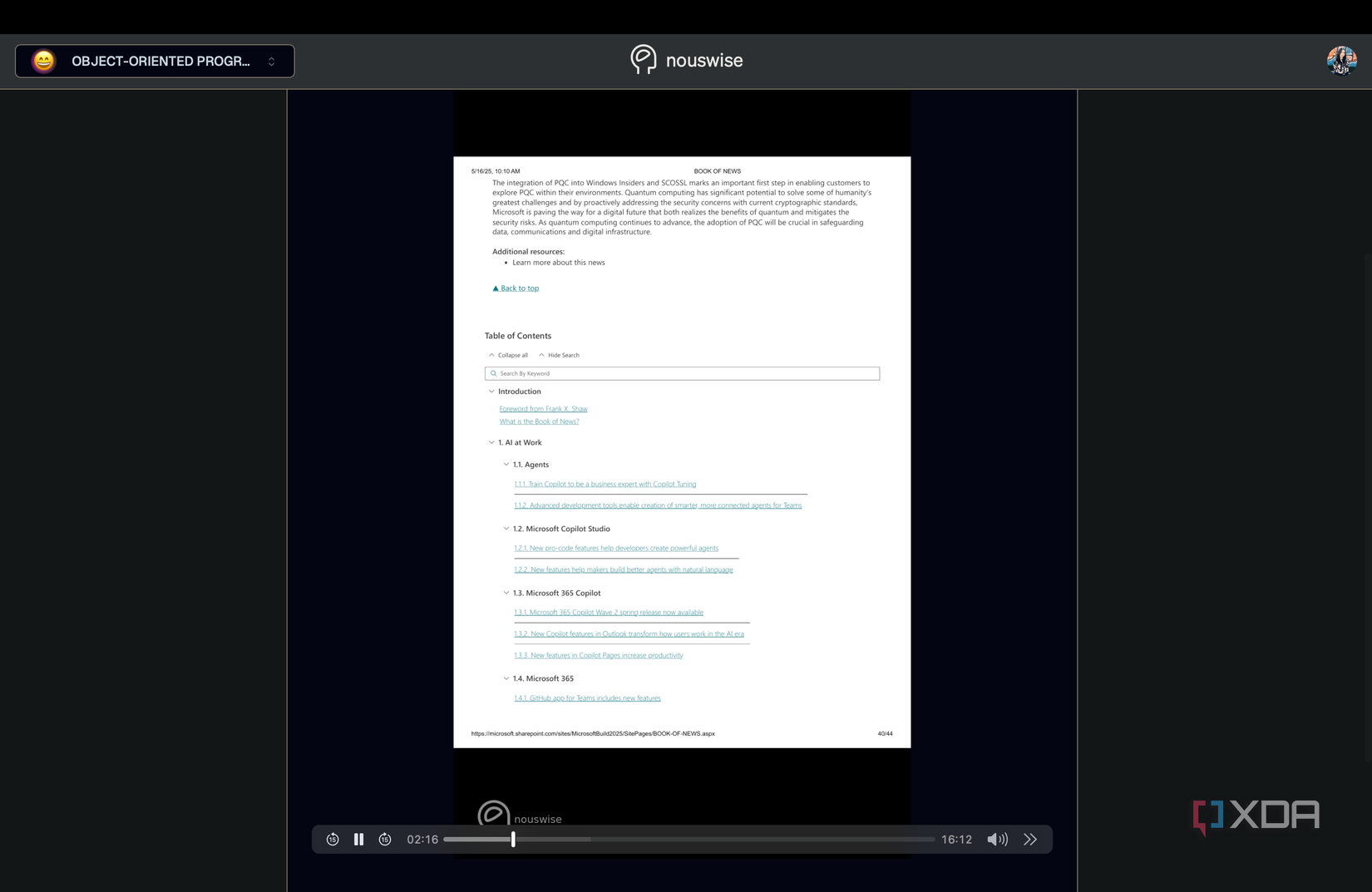Open link 1.4.1 GitHub app for Teams

[x=587, y=698]
